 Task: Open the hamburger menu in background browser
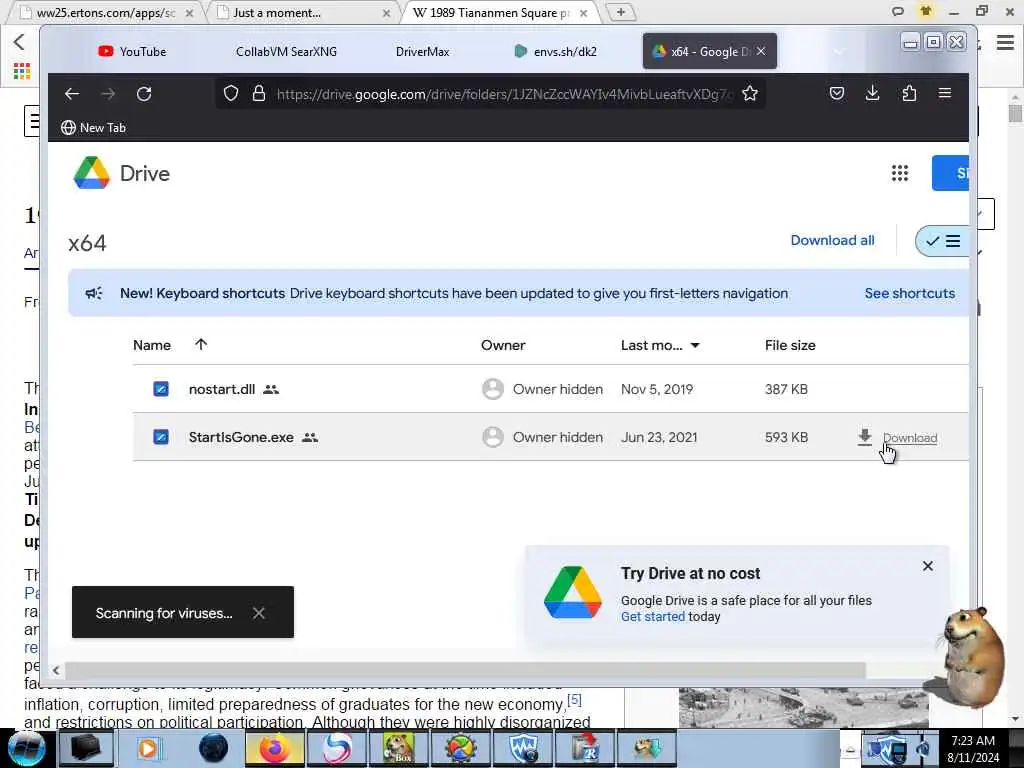point(1005,43)
